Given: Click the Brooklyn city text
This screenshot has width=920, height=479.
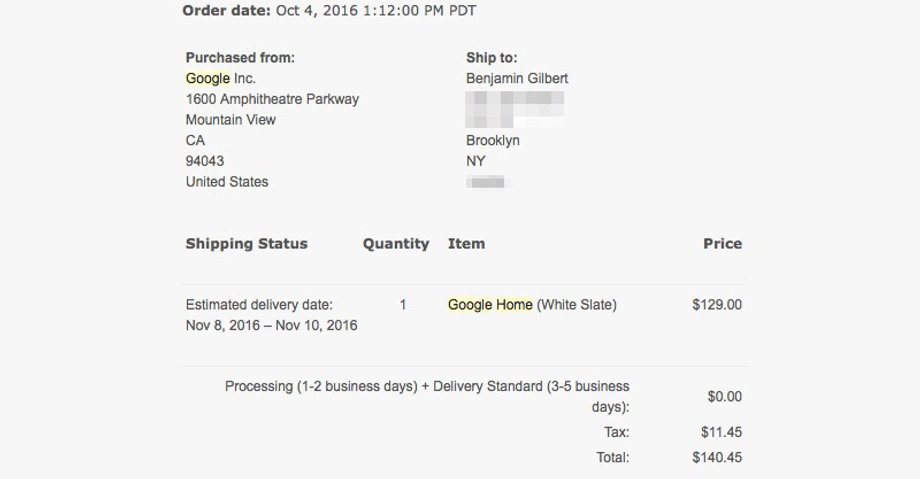Looking at the screenshot, I should point(493,140).
